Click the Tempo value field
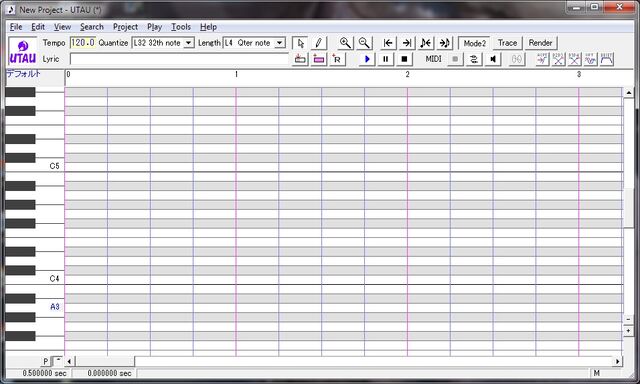This screenshot has width=640, height=384. click(83, 43)
